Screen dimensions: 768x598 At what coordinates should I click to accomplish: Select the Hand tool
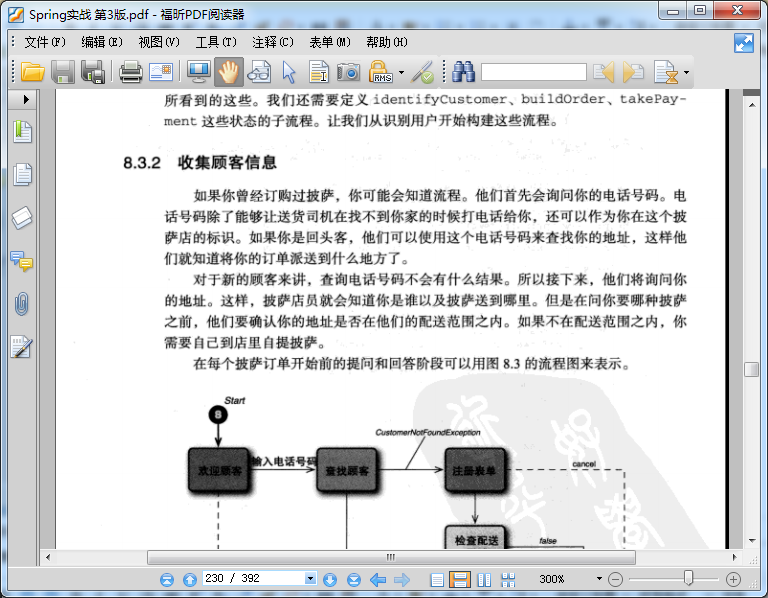228,72
